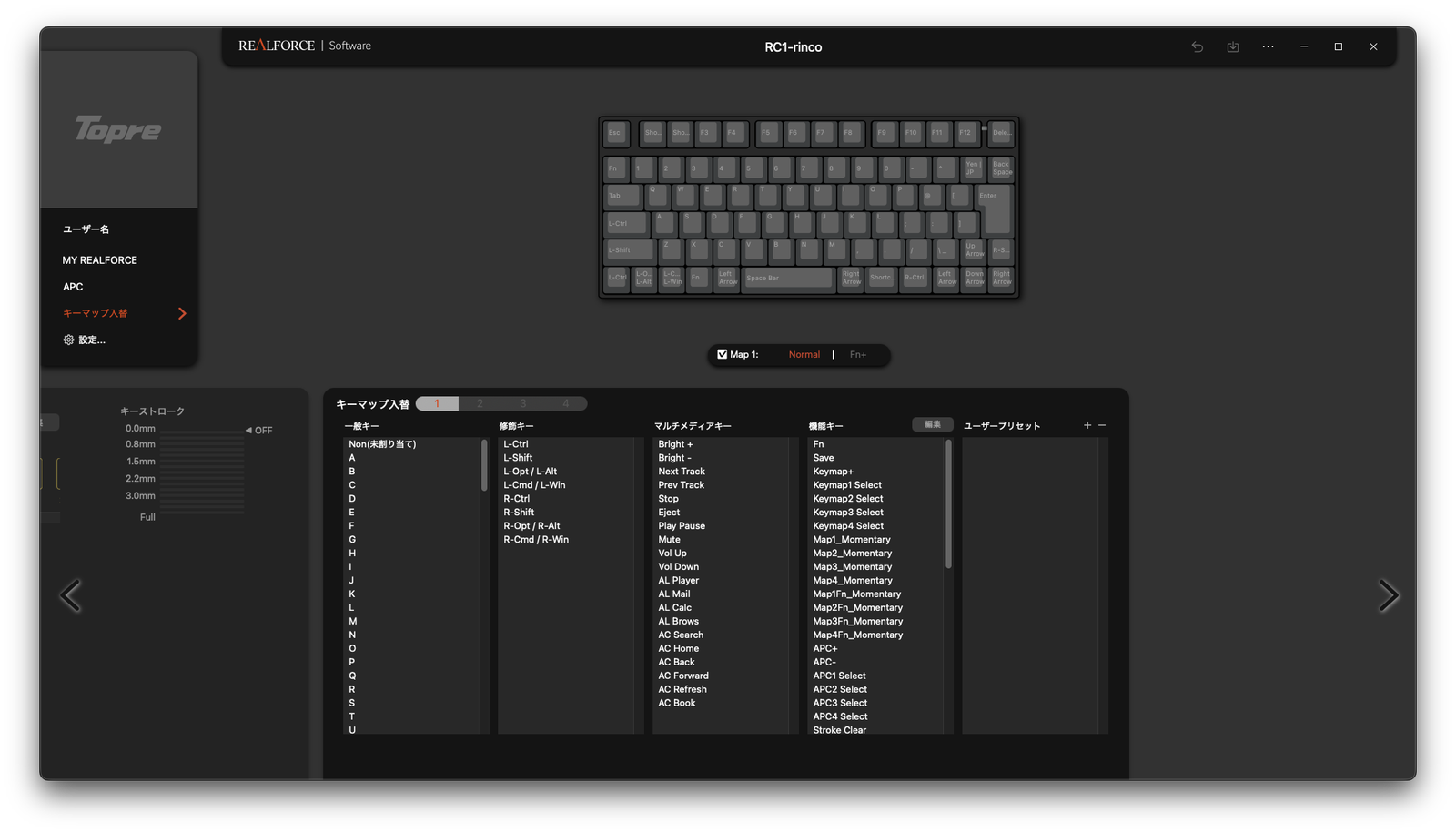Choose 'Map1_Momentary' in function keys list
Image resolution: width=1456 pixels, height=833 pixels.
(853, 540)
